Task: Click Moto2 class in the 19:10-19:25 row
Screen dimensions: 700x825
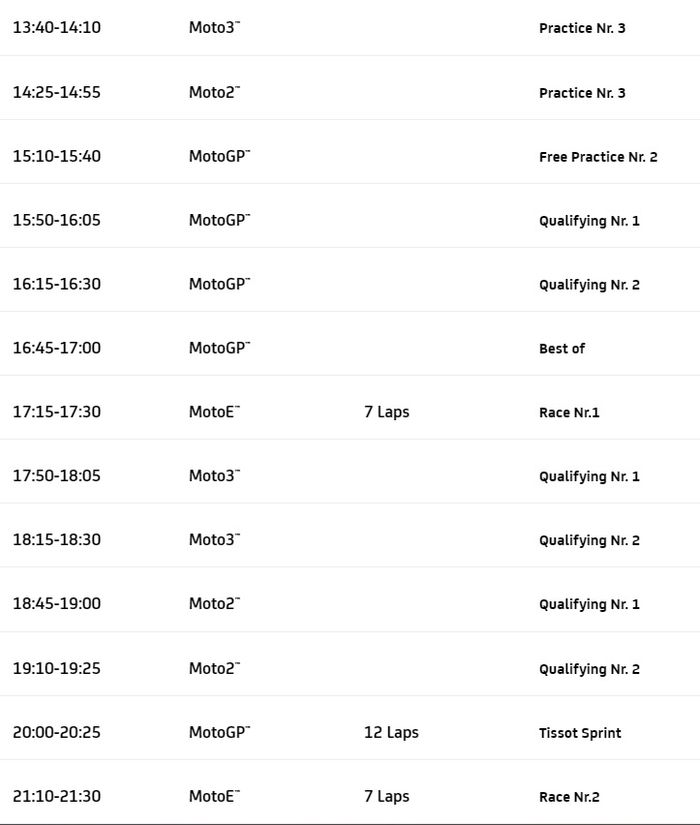Action: pyautogui.click(x=214, y=668)
